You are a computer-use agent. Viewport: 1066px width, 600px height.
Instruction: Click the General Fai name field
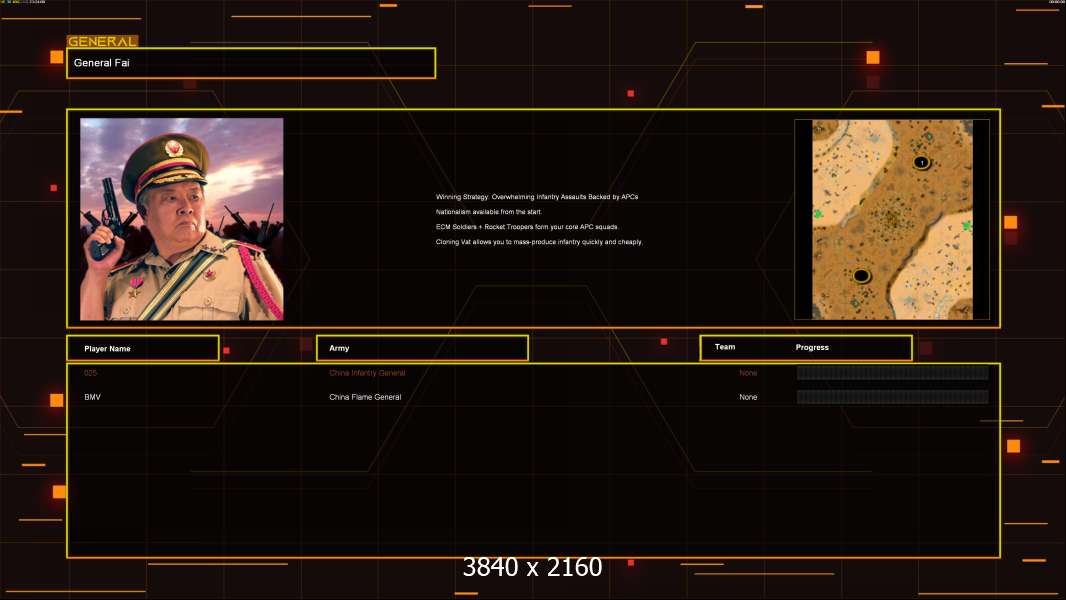pyautogui.click(x=251, y=63)
